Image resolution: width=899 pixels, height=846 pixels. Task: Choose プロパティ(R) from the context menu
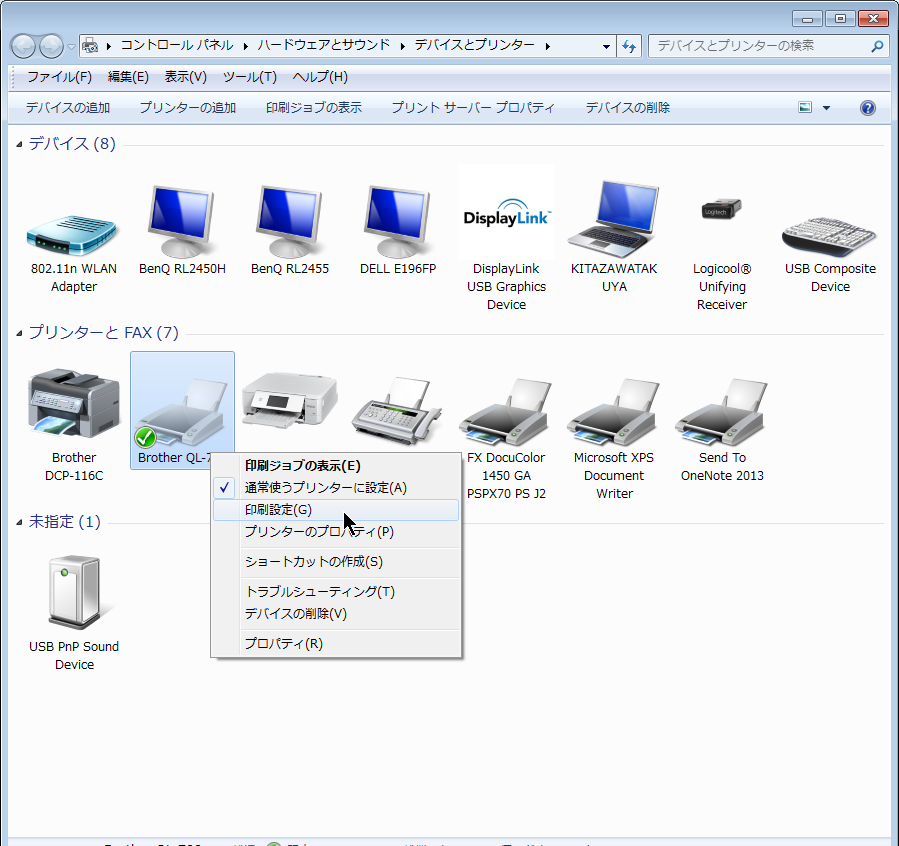336,643
